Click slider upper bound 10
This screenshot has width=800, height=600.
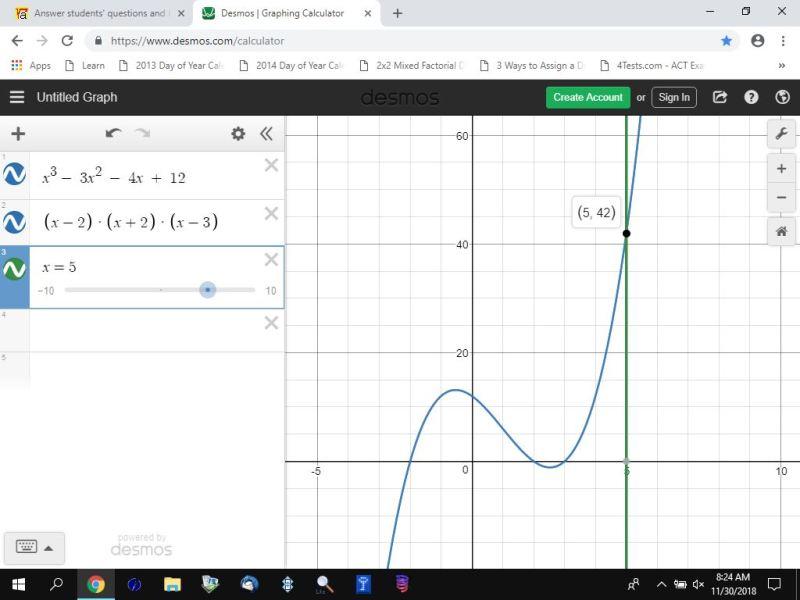(270, 291)
